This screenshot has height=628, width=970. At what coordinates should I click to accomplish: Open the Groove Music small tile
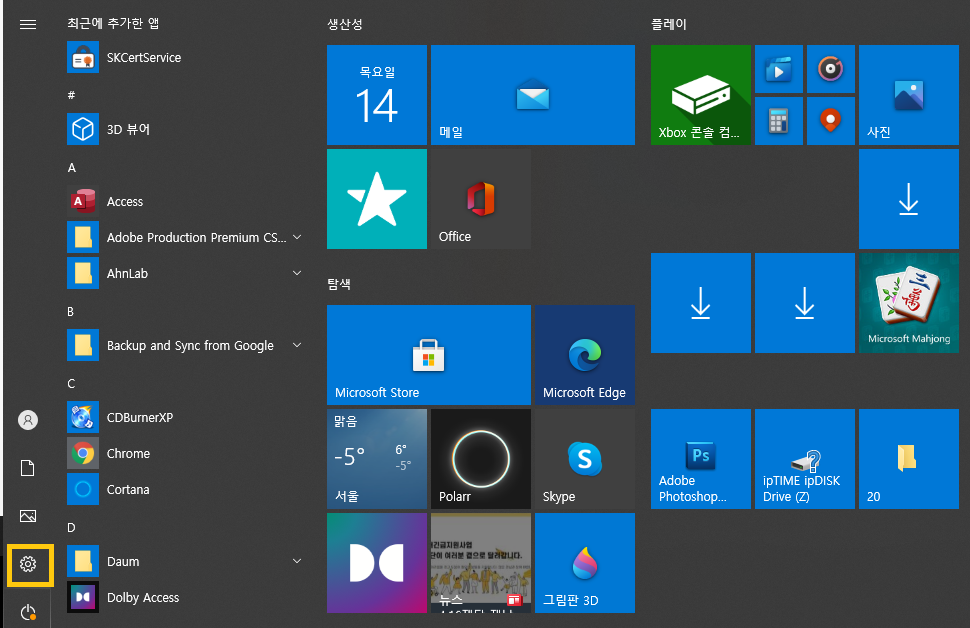[831, 69]
